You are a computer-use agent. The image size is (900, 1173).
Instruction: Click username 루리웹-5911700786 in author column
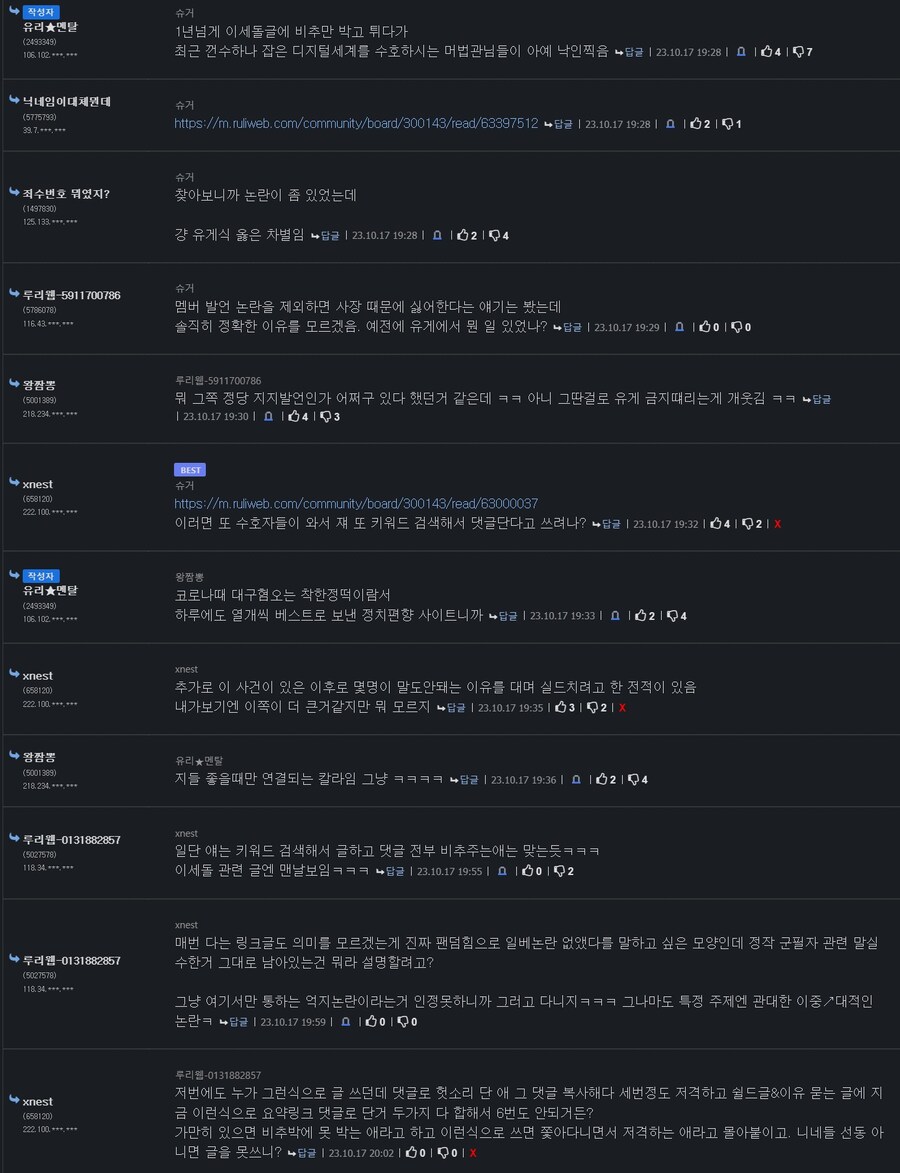click(71, 295)
